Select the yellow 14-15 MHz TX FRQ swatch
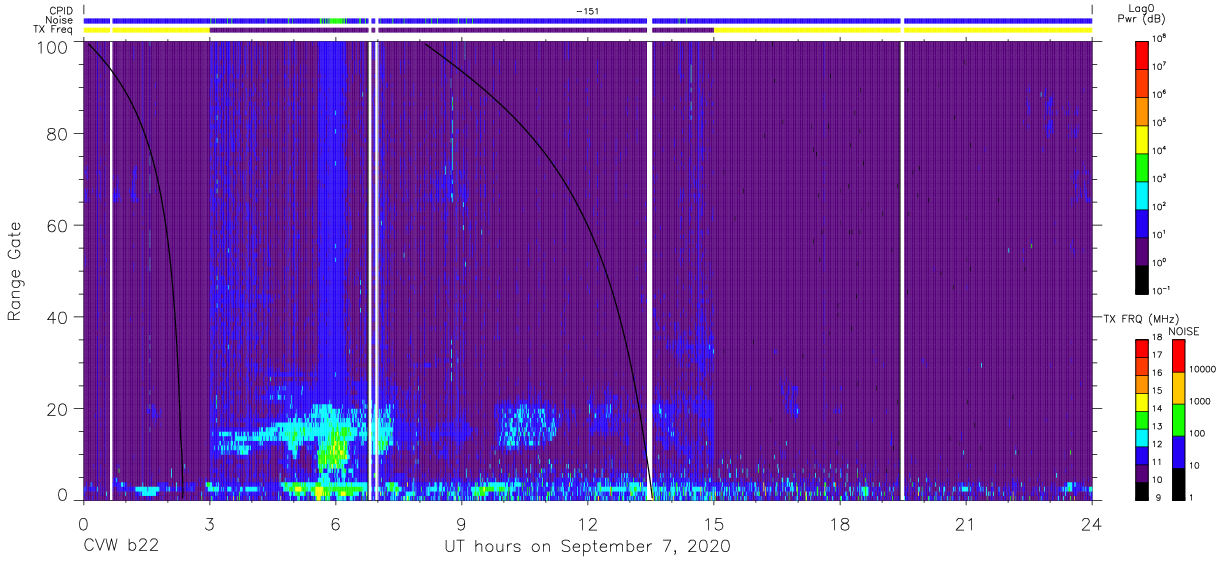Screen dimensions: 1228x567 click(1143, 402)
